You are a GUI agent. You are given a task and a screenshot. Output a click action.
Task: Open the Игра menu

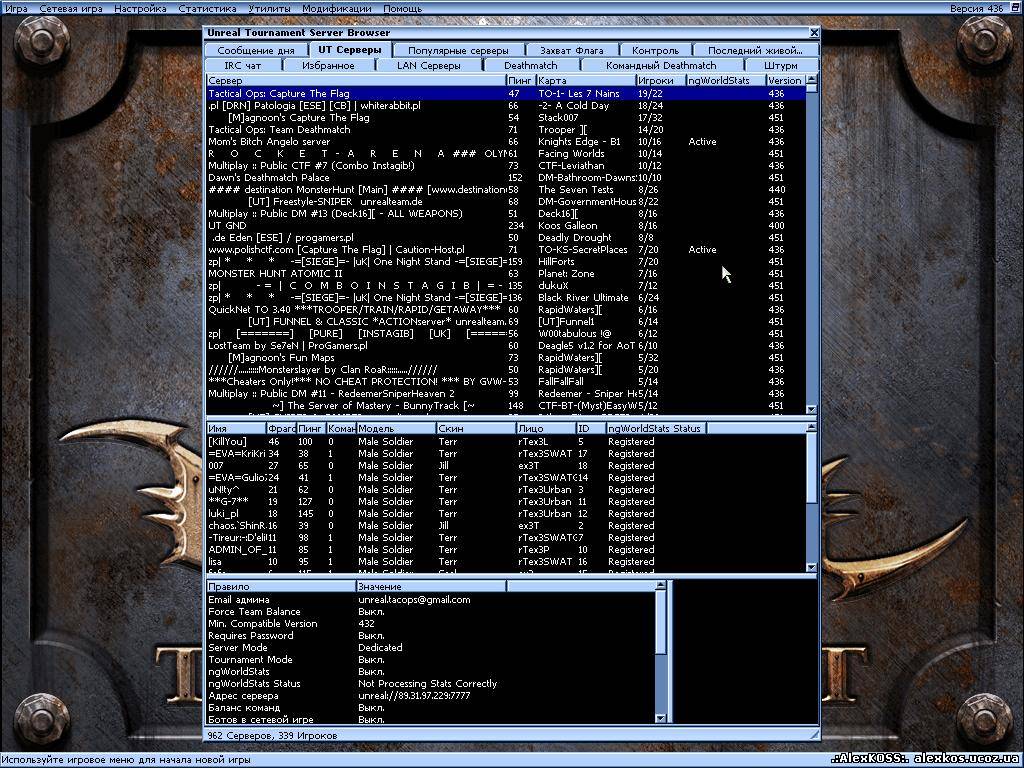click(x=16, y=8)
